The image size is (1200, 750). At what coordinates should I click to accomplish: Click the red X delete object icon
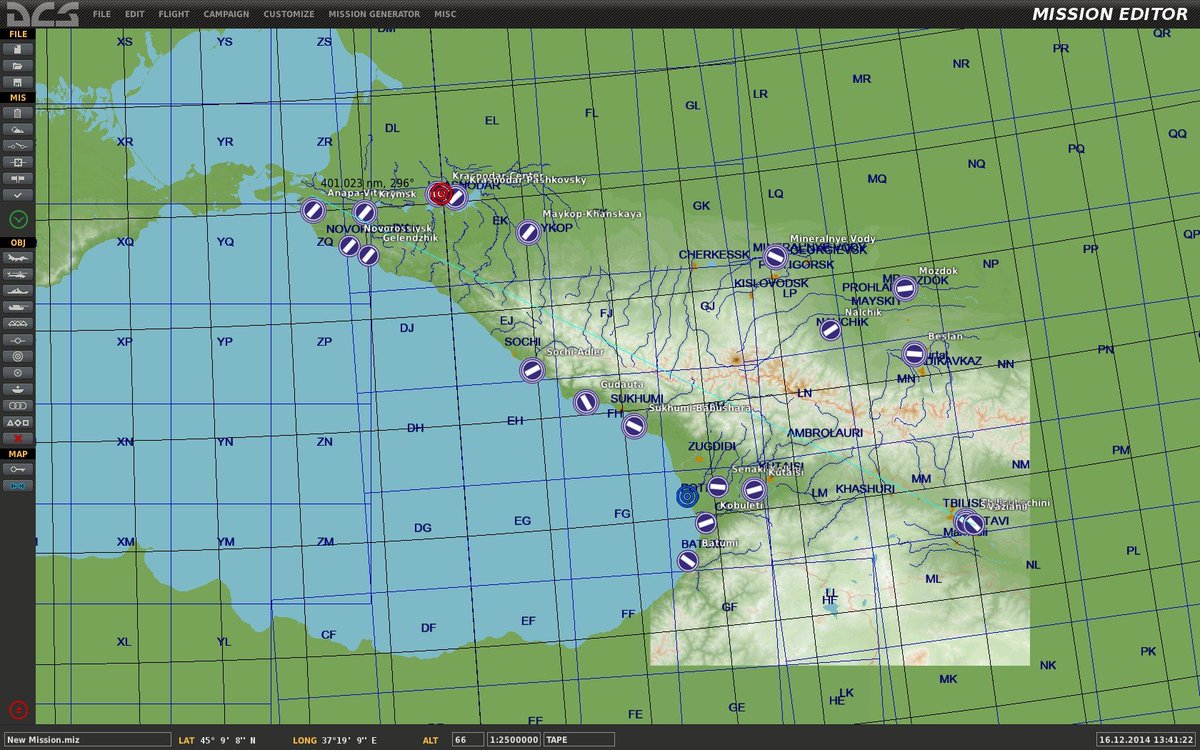[18, 438]
